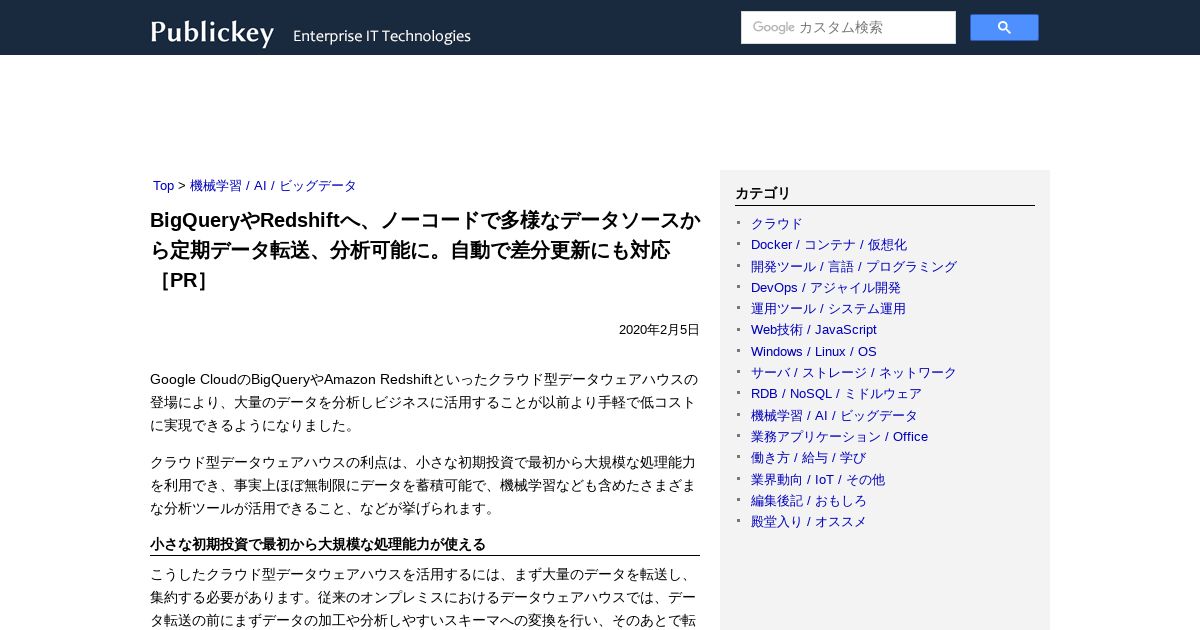
Task: Open サーバ / ストレージ / ネットワーク category
Action: (853, 373)
